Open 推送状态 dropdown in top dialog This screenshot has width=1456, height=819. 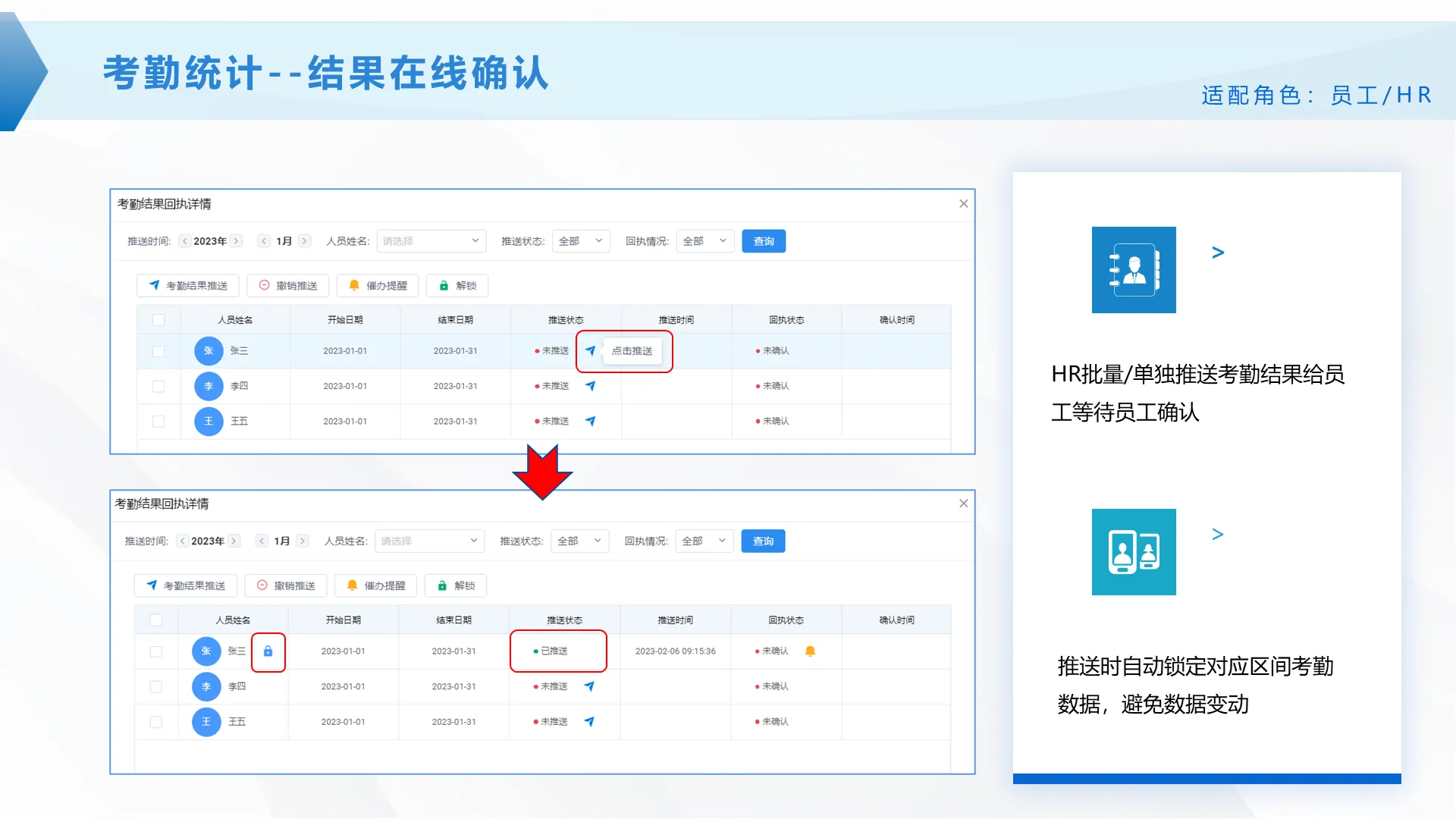pyautogui.click(x=581, y=241)
